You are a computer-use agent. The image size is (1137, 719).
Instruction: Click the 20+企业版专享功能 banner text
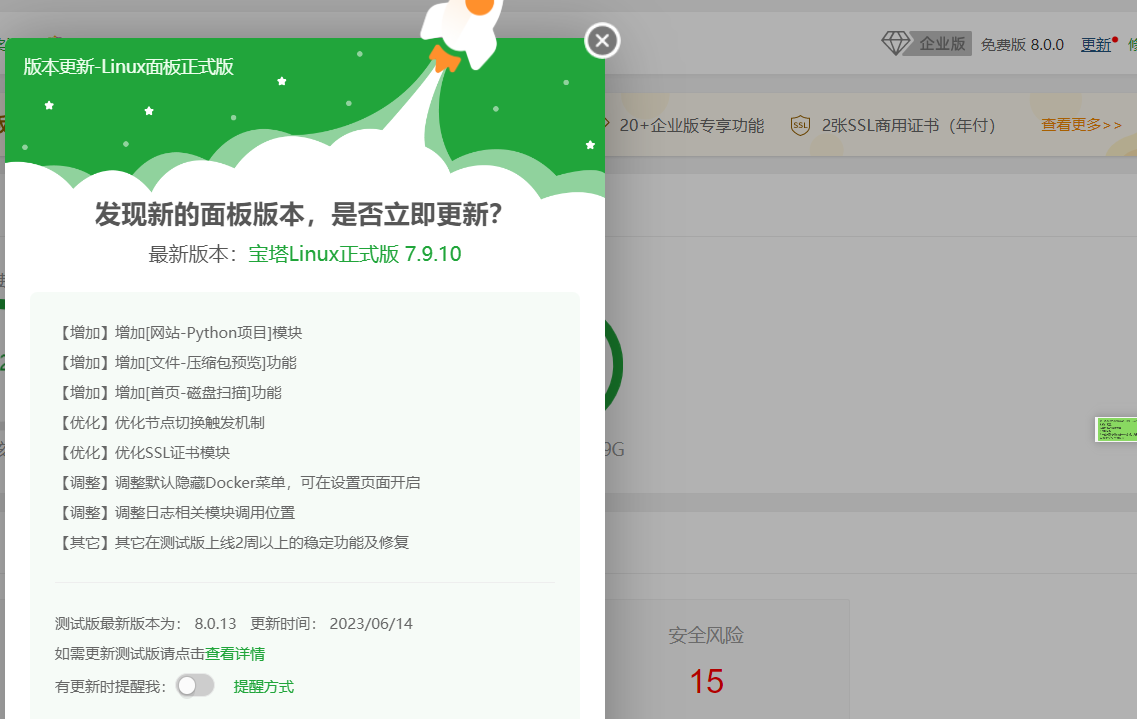click(x=692, y=125)
